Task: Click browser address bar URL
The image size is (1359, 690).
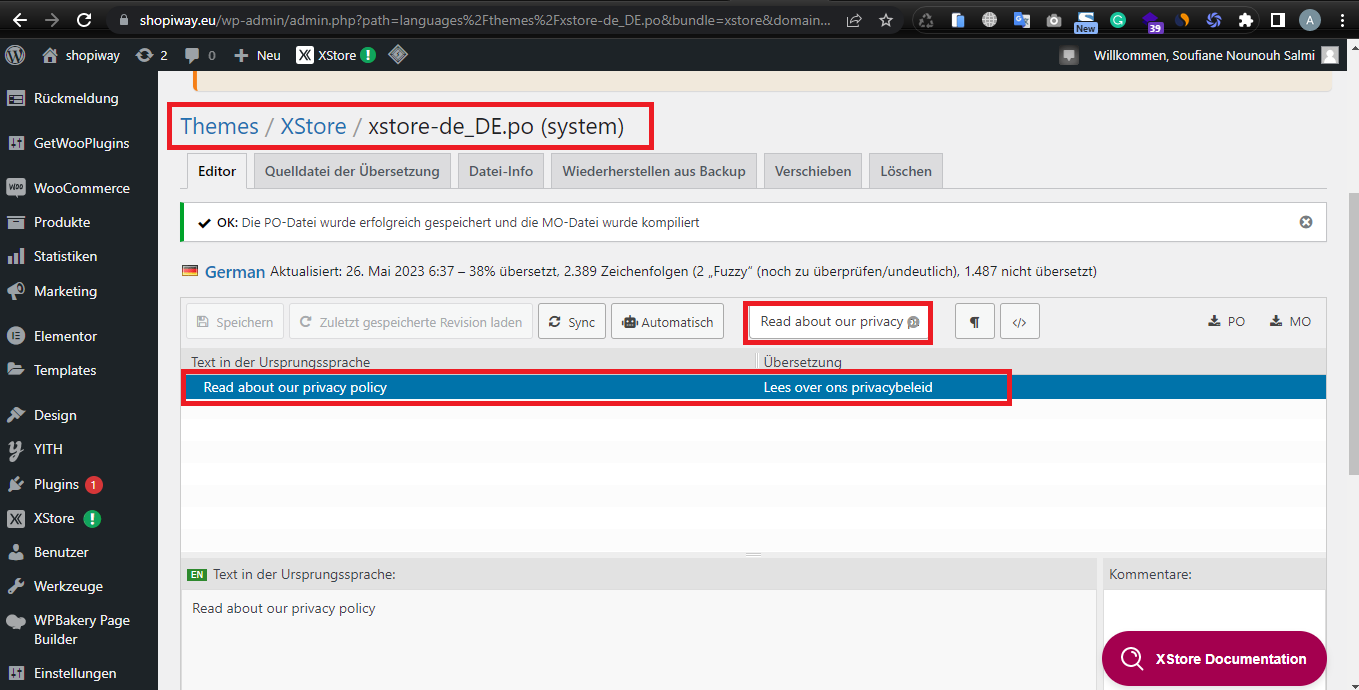Action: coord(485,20)
